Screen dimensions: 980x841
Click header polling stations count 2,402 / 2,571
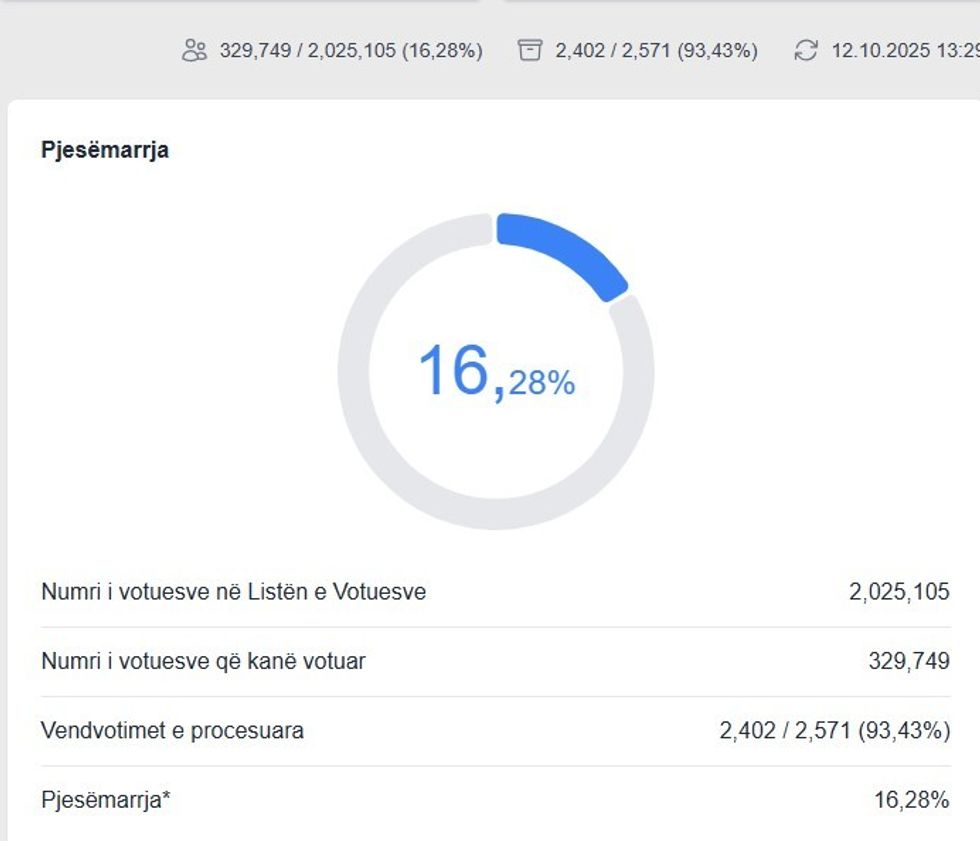[614, 51]
